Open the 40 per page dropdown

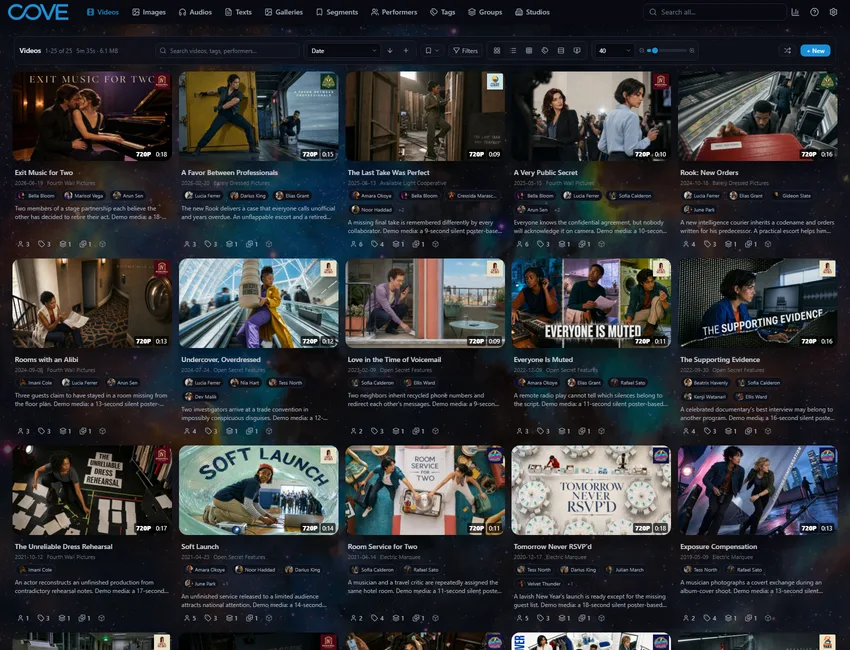614,50
